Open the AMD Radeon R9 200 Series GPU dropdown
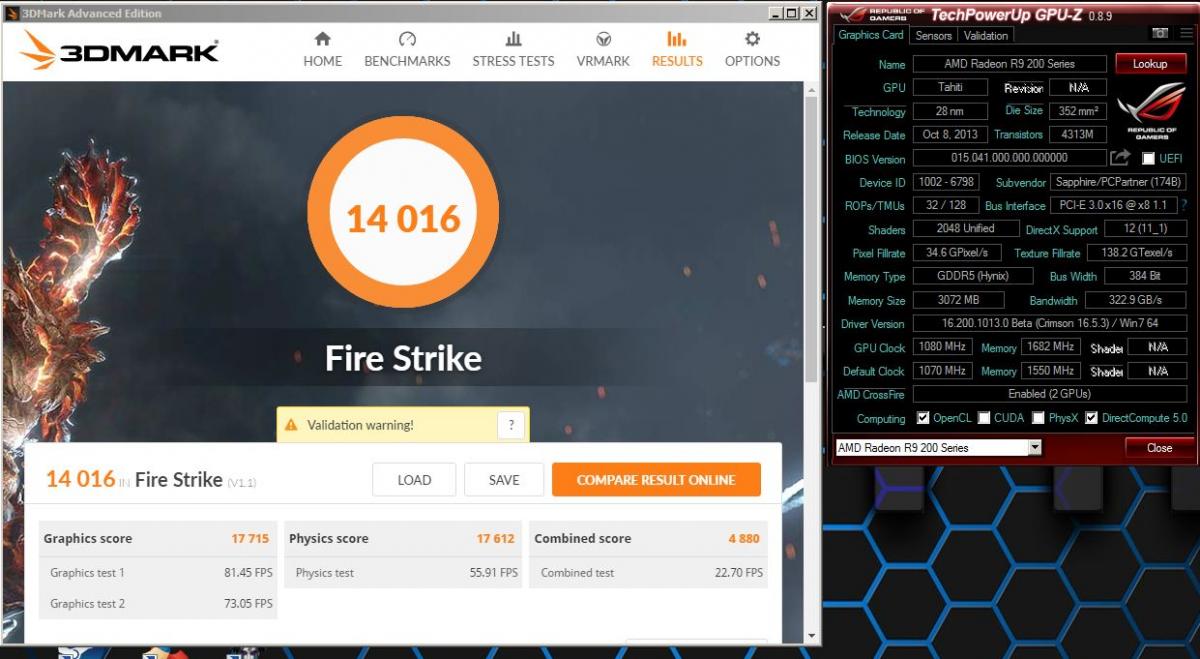This screenshot has height=659, width=1200. click(x=938, y=447)
